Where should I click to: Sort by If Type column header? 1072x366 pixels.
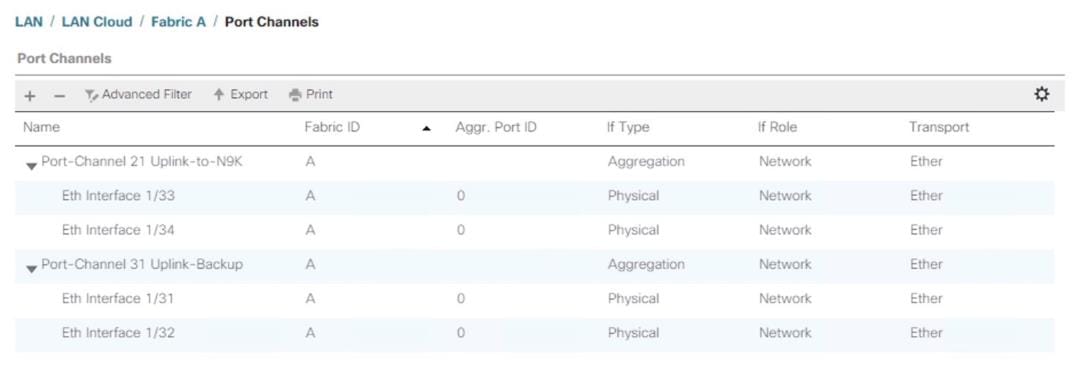(628, 127)
